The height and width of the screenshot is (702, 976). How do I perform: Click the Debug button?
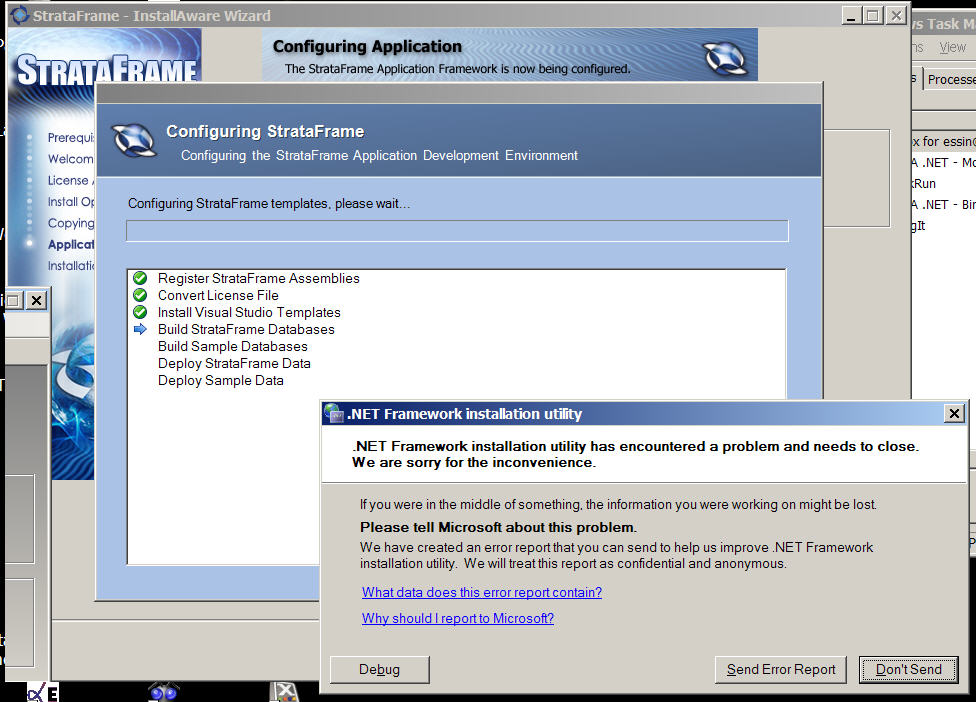379,670
